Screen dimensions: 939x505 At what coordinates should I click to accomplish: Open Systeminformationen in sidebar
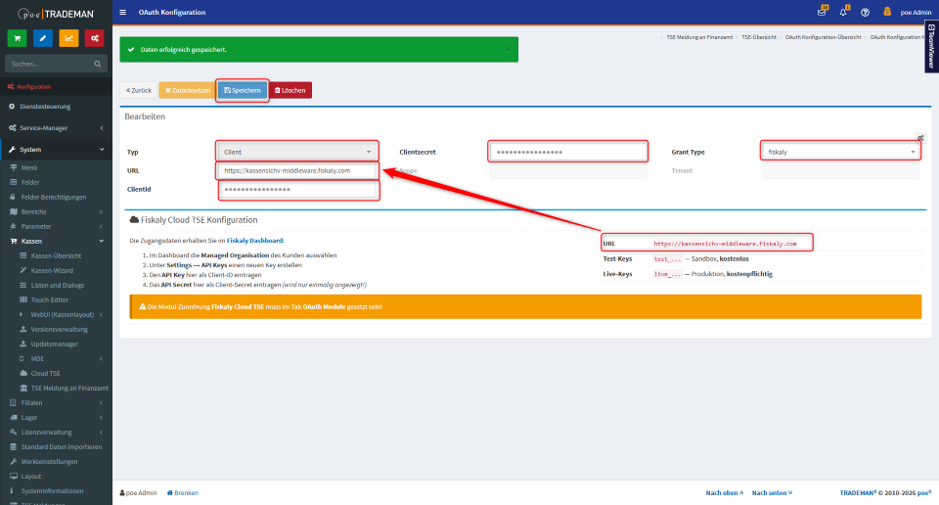click(x=56, y=491)
